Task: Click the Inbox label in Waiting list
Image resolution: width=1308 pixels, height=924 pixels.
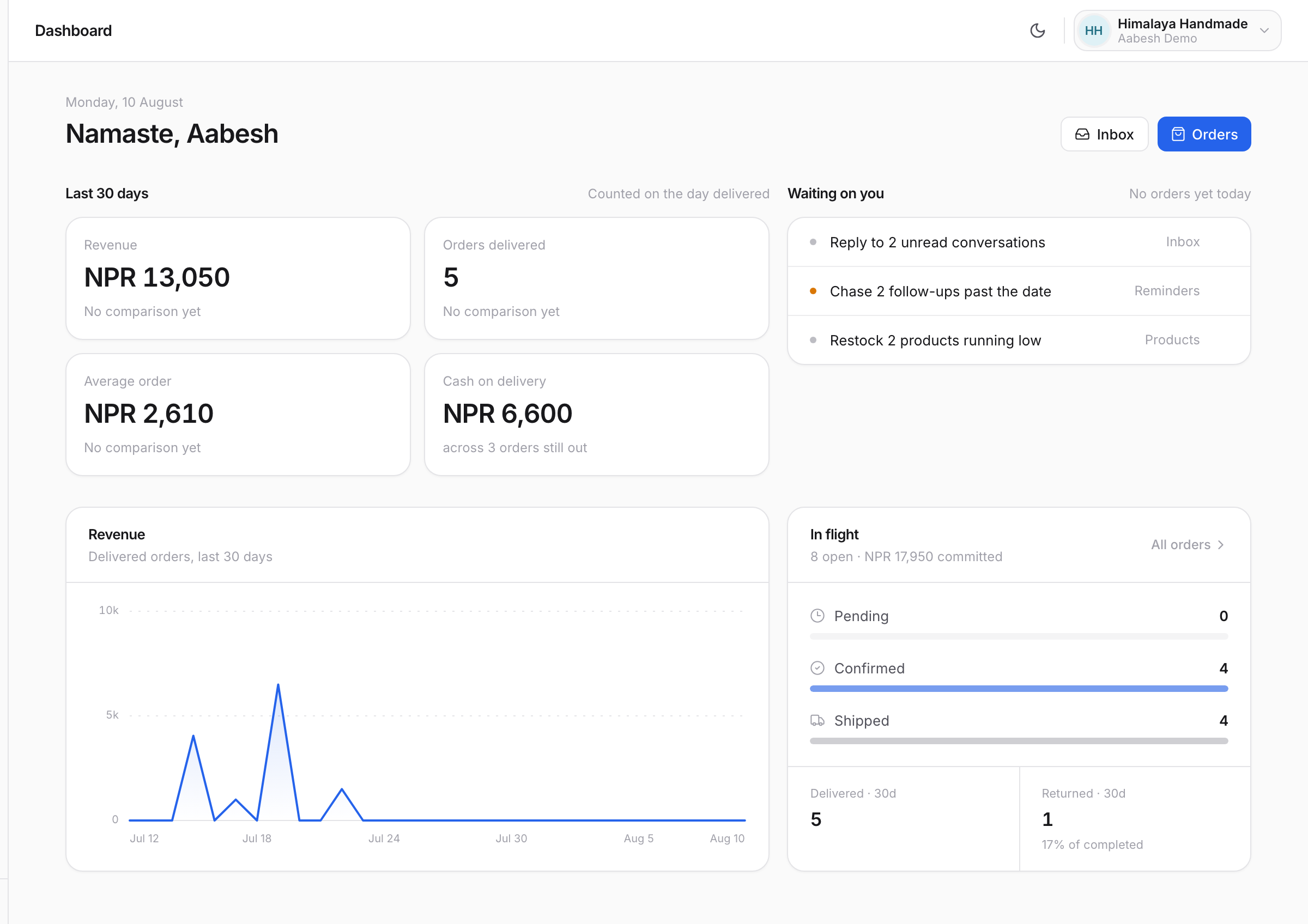Action: pyautogui.click(x=1182, y=242)
